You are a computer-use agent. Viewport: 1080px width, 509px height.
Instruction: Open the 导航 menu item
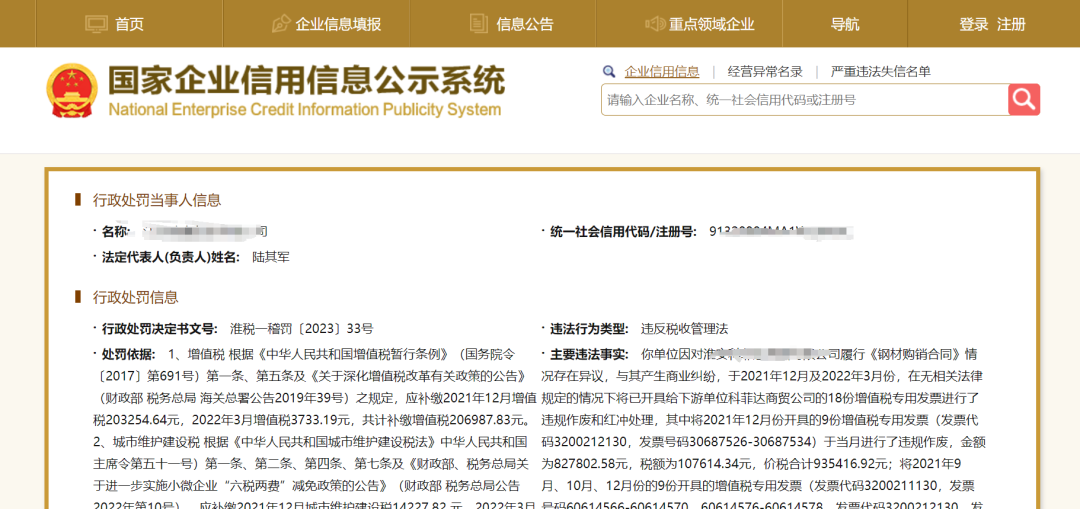[x=845, y=24]
